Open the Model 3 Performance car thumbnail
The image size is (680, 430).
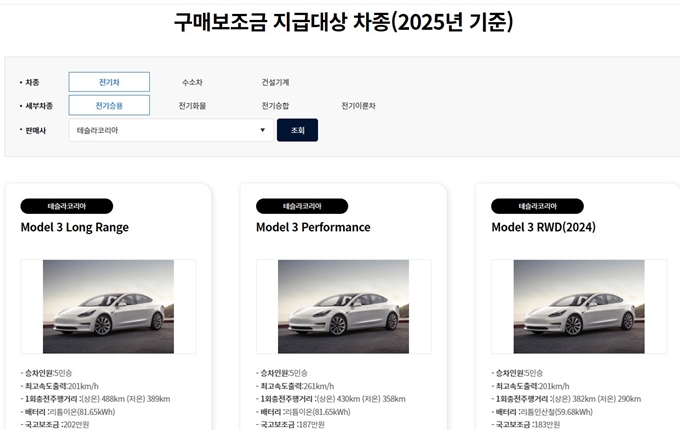tap(343, 306)
